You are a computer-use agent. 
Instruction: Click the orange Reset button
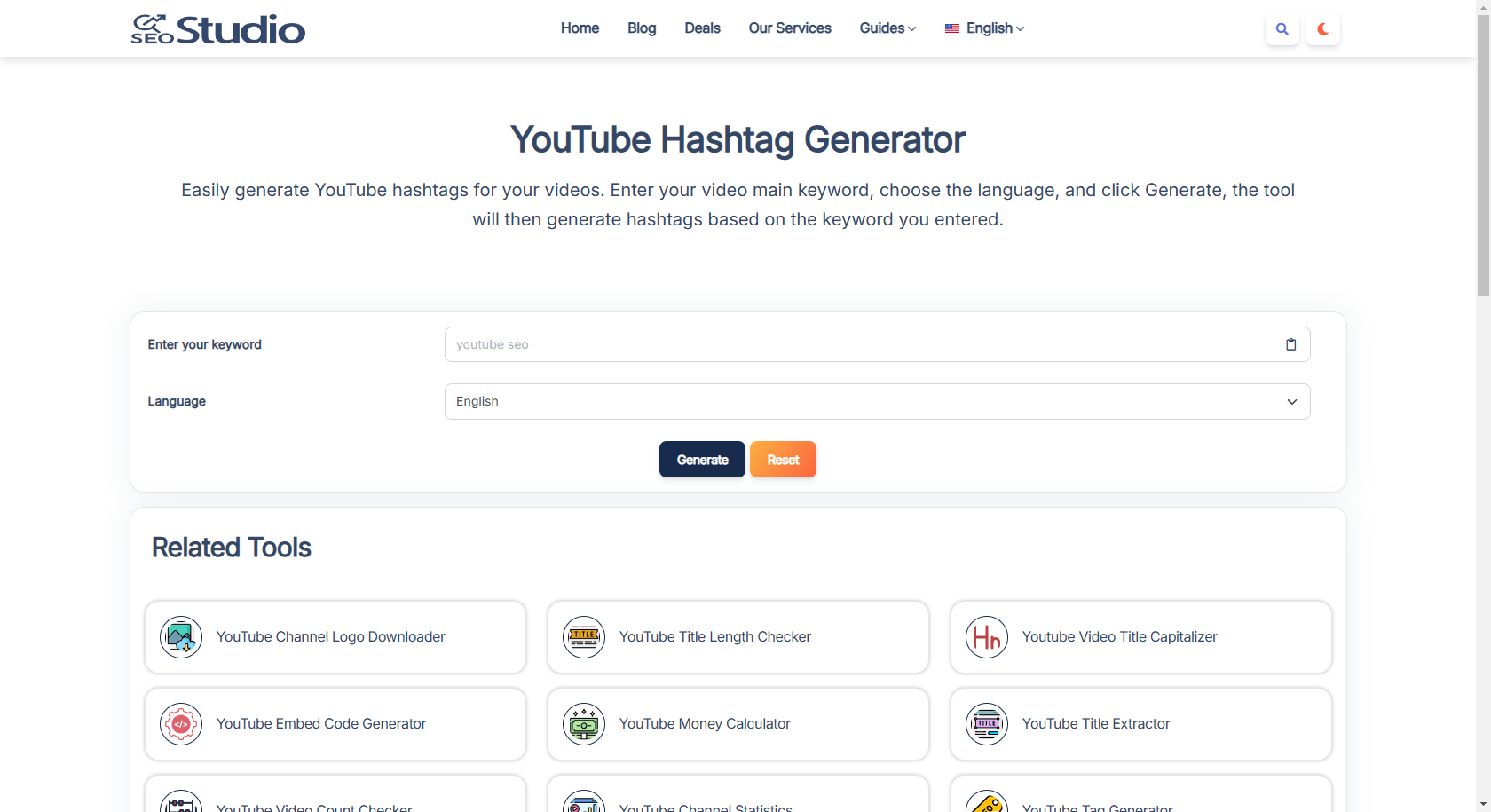click(x=783, y=460)
